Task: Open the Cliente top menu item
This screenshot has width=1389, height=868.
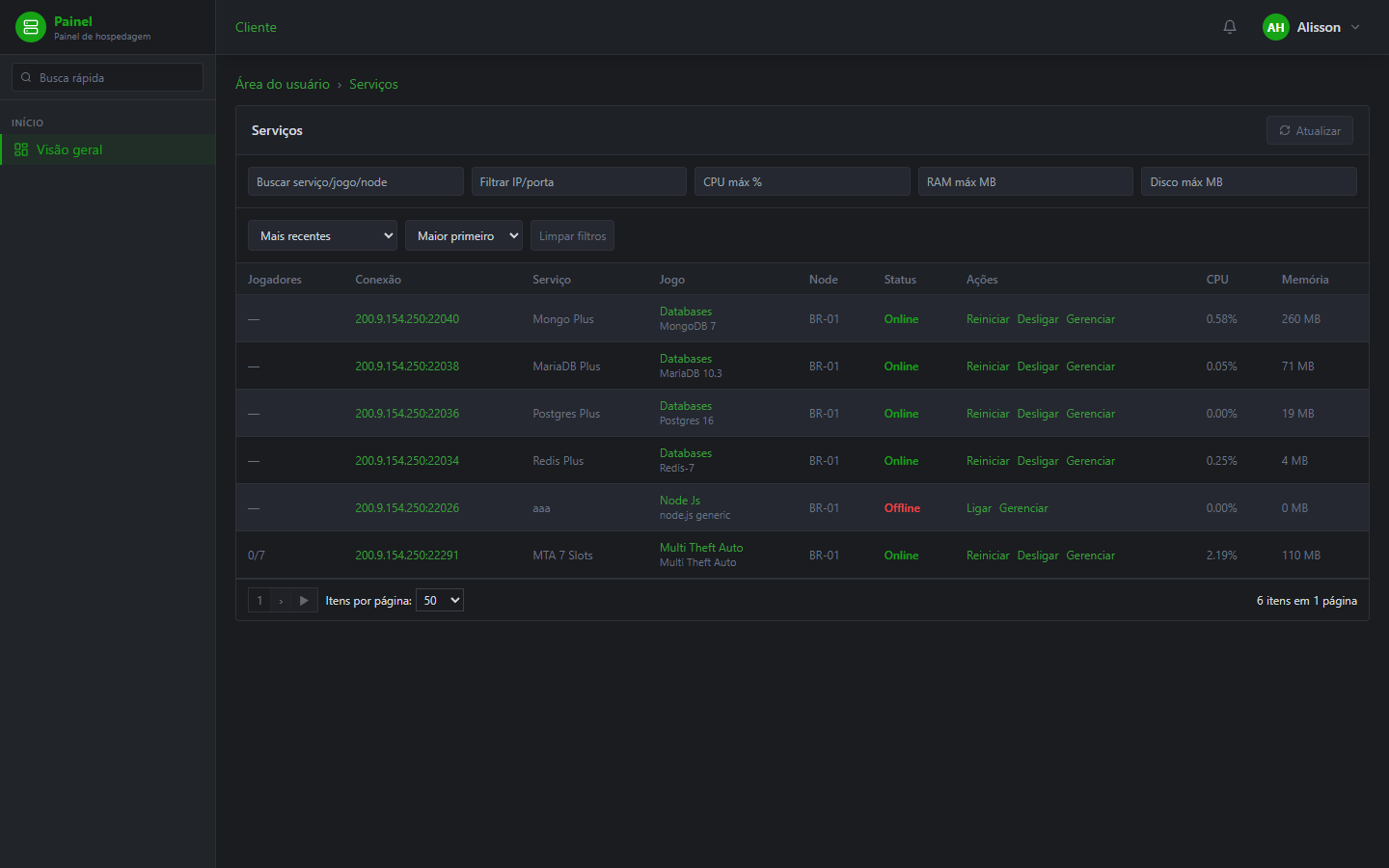Action: pos(256,27)
